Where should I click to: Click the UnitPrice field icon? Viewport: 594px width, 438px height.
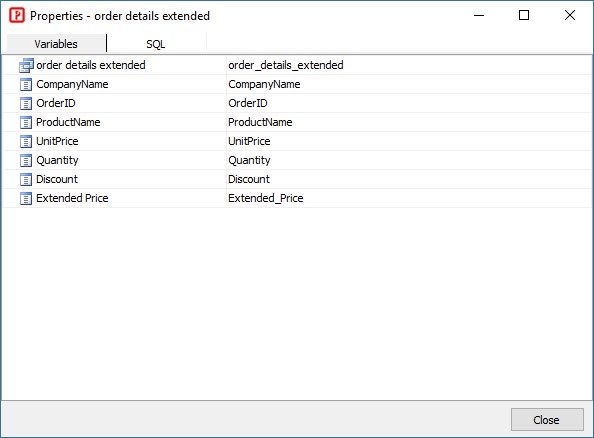click(26, 141)
